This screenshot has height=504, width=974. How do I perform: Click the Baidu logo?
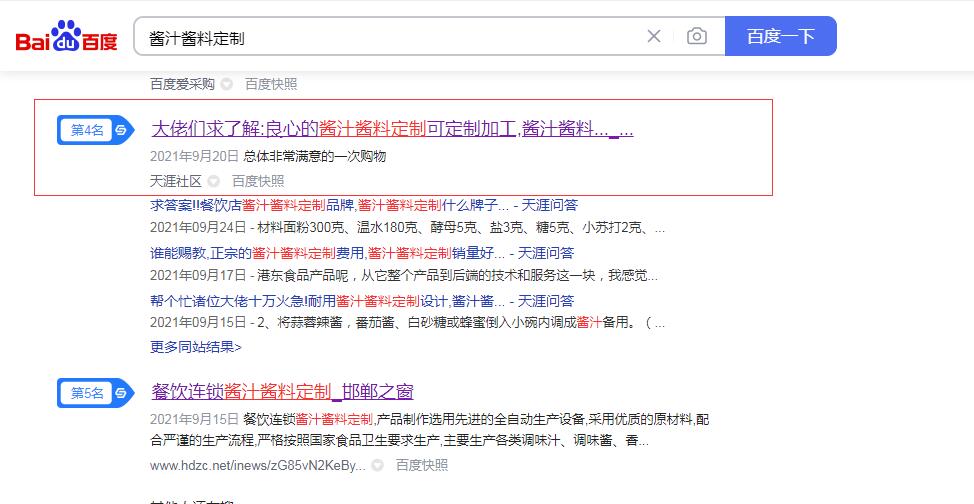[x=66, y=38]
